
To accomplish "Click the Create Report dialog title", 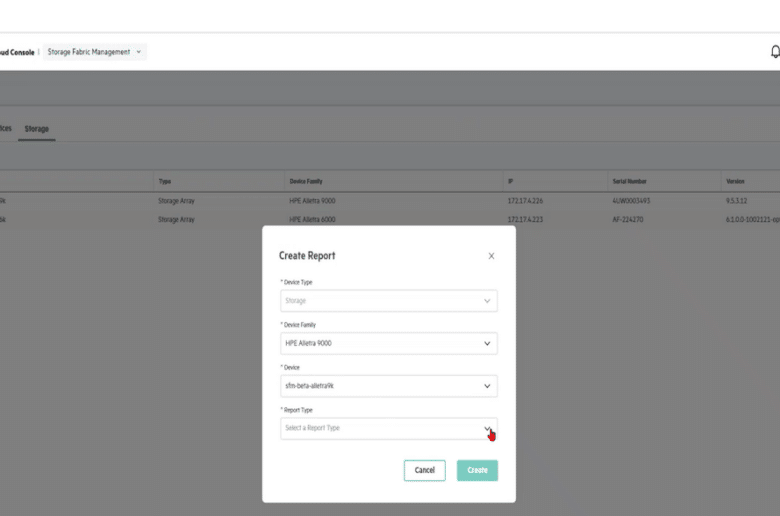I will coord(307,256).
